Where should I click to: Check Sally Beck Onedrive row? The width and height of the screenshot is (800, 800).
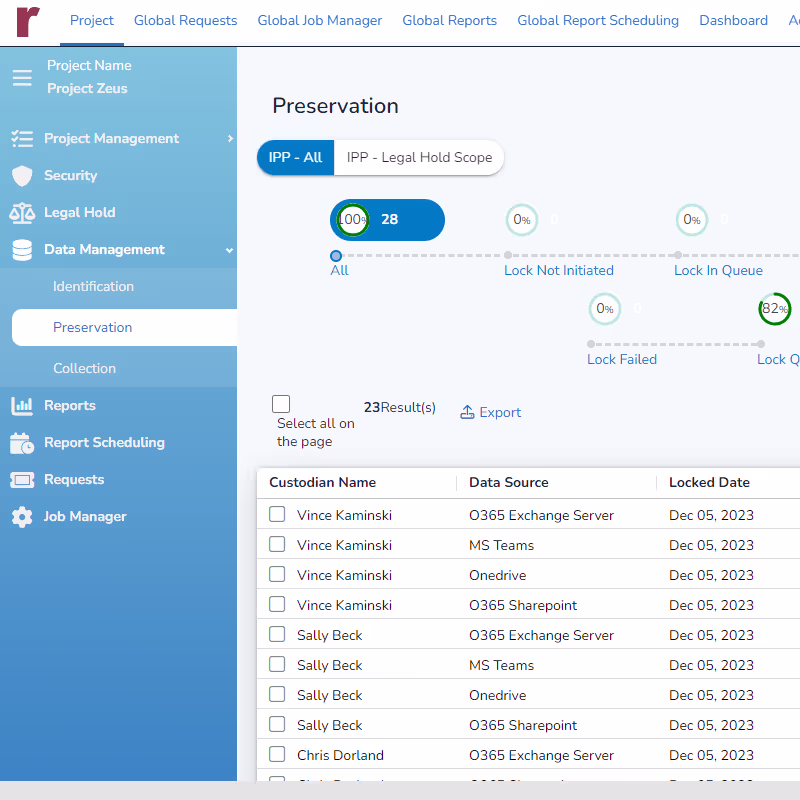tap(277, 695)
